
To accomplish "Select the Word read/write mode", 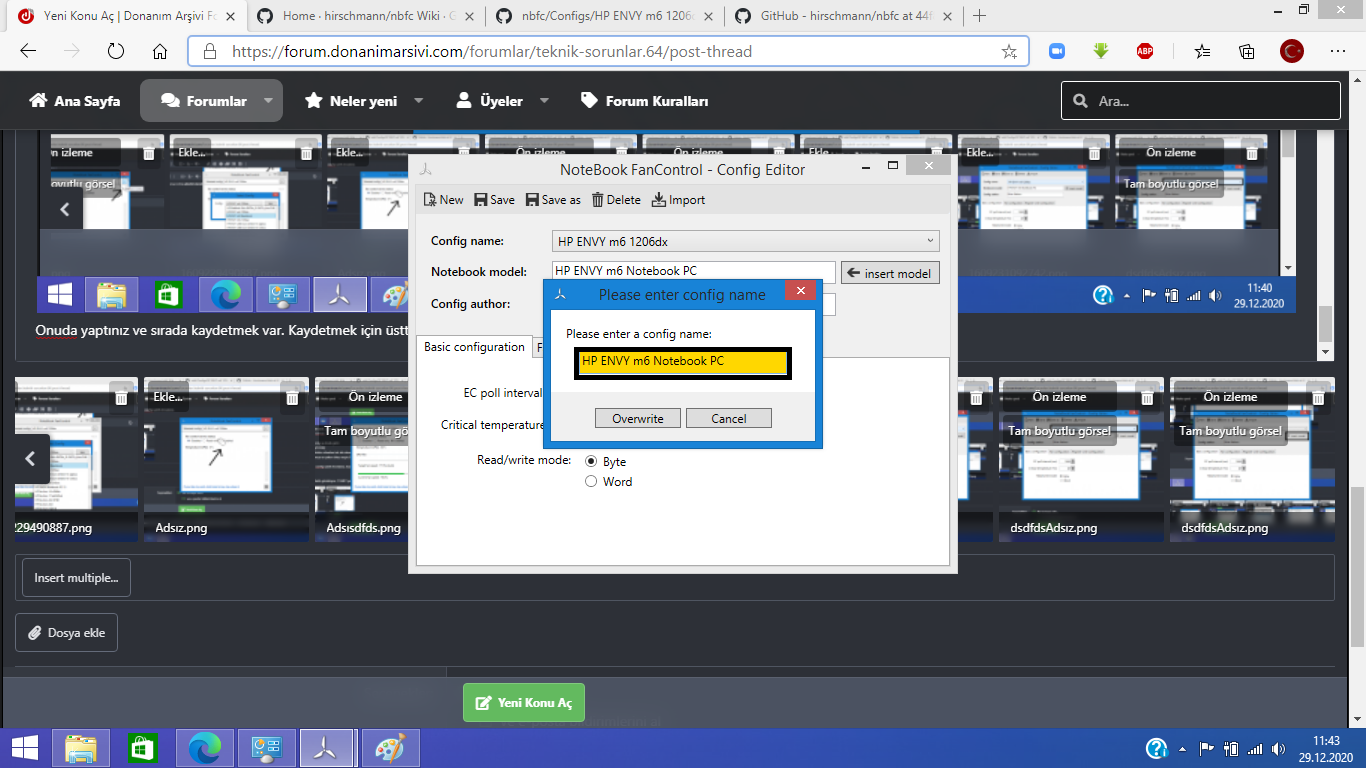I will click(x=591, y=482).
